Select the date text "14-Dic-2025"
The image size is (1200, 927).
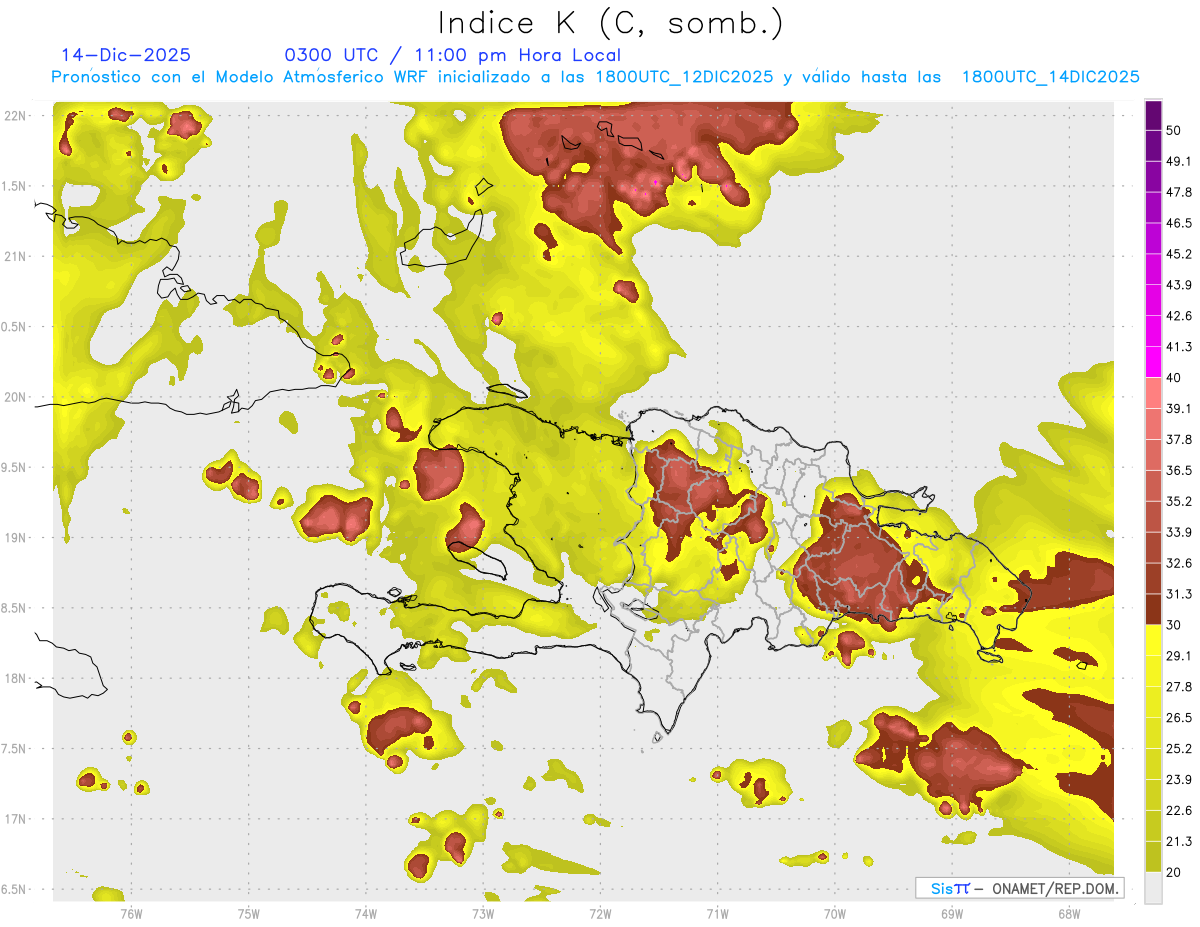[126, 55]
